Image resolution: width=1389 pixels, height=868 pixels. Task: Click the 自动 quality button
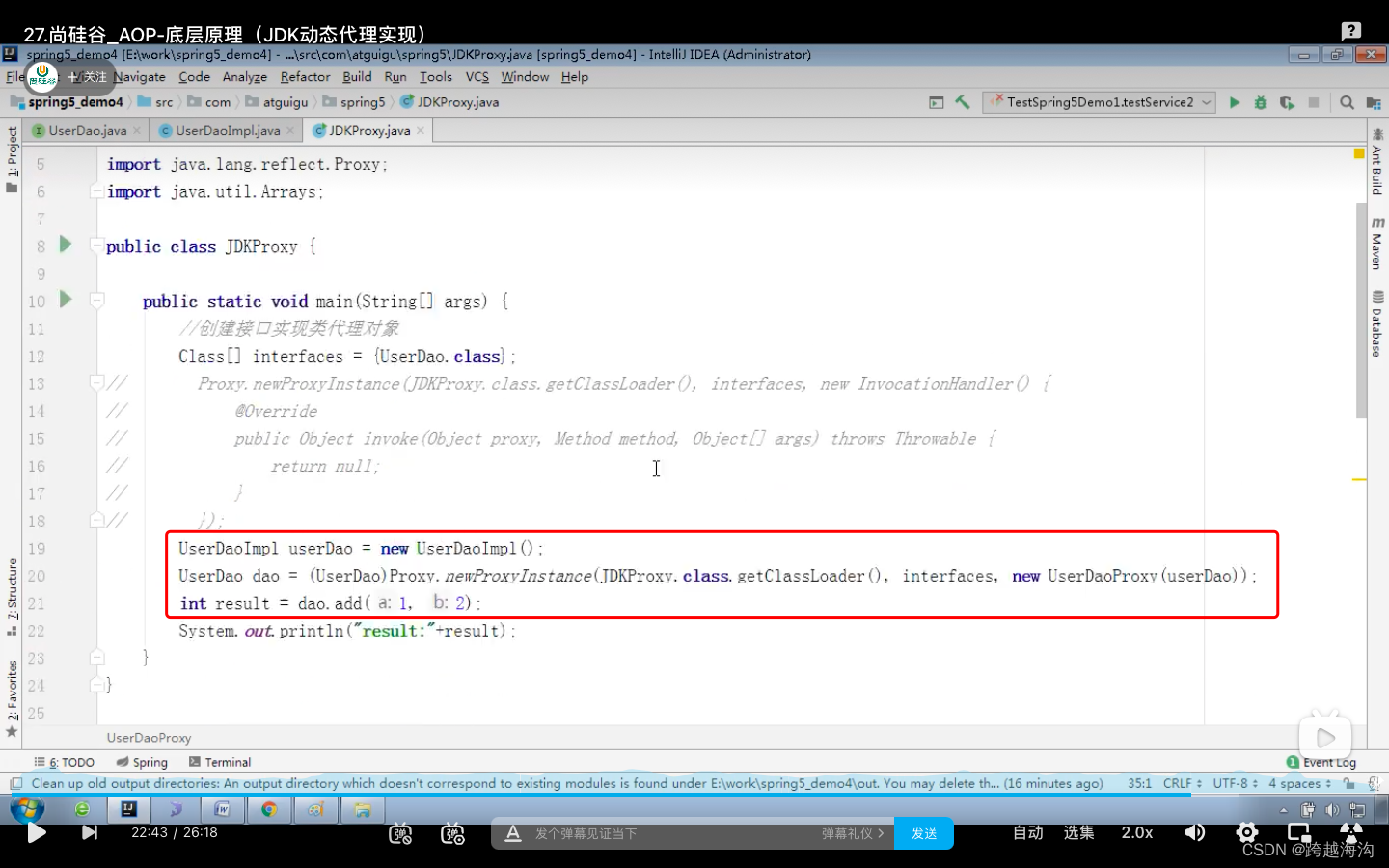[x=1027, y=832]
